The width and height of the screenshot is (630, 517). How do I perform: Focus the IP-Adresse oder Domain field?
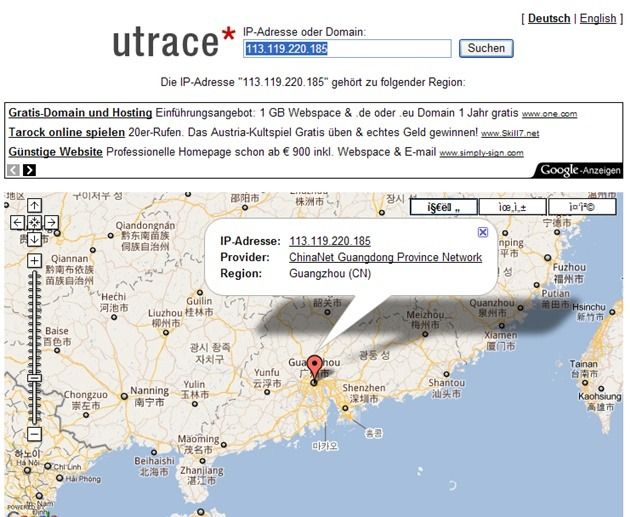point(347,49)
